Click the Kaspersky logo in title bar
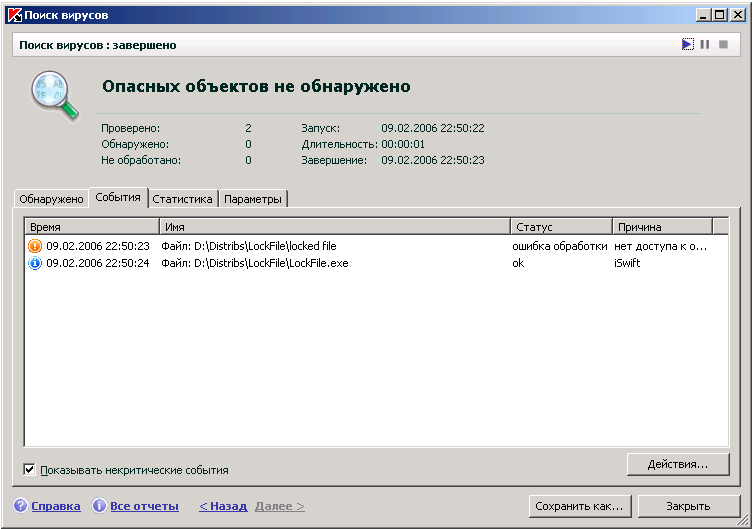Image resolution: width=752 pixels, height=529 pixels. coord(14,15)
